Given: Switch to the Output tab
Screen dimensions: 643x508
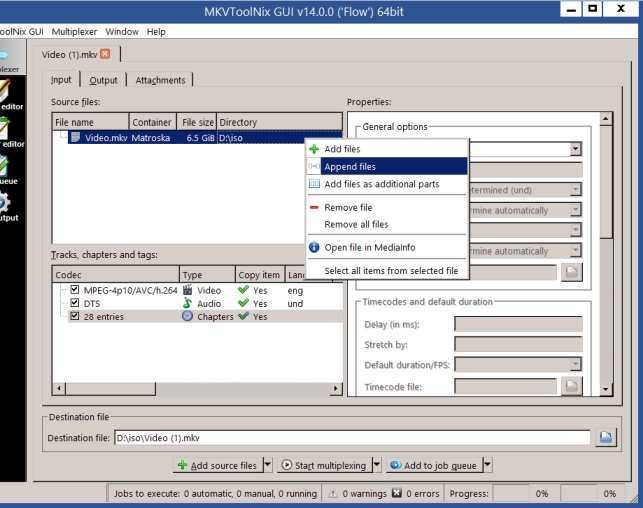Looking at the screenshot, I should click(x=103, y=80).
